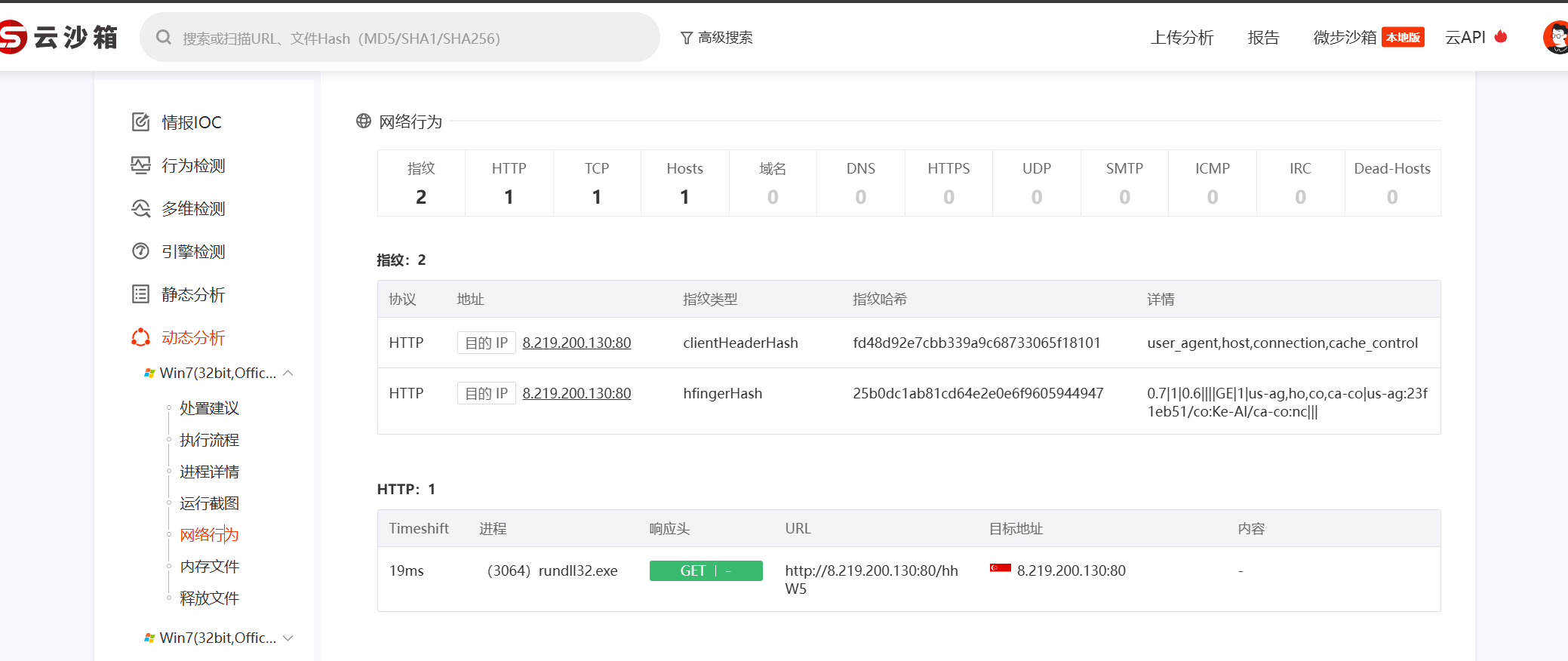Select the 动态分析 icon in sidebar

140,337
